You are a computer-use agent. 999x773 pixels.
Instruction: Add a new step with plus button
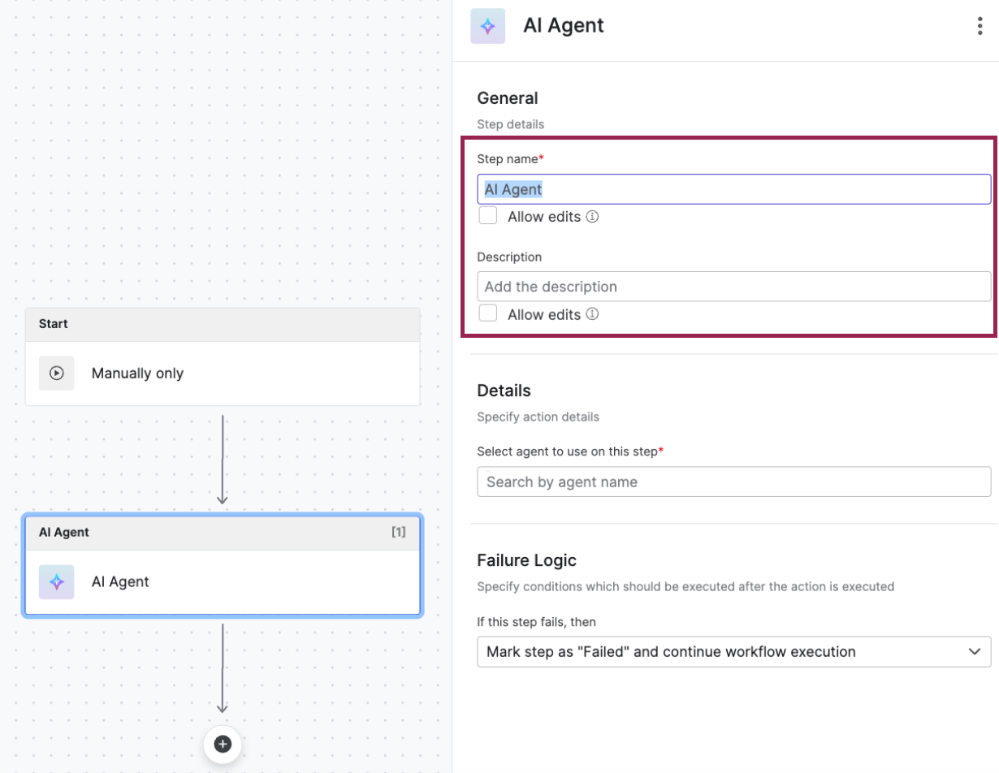coord(222,744)
